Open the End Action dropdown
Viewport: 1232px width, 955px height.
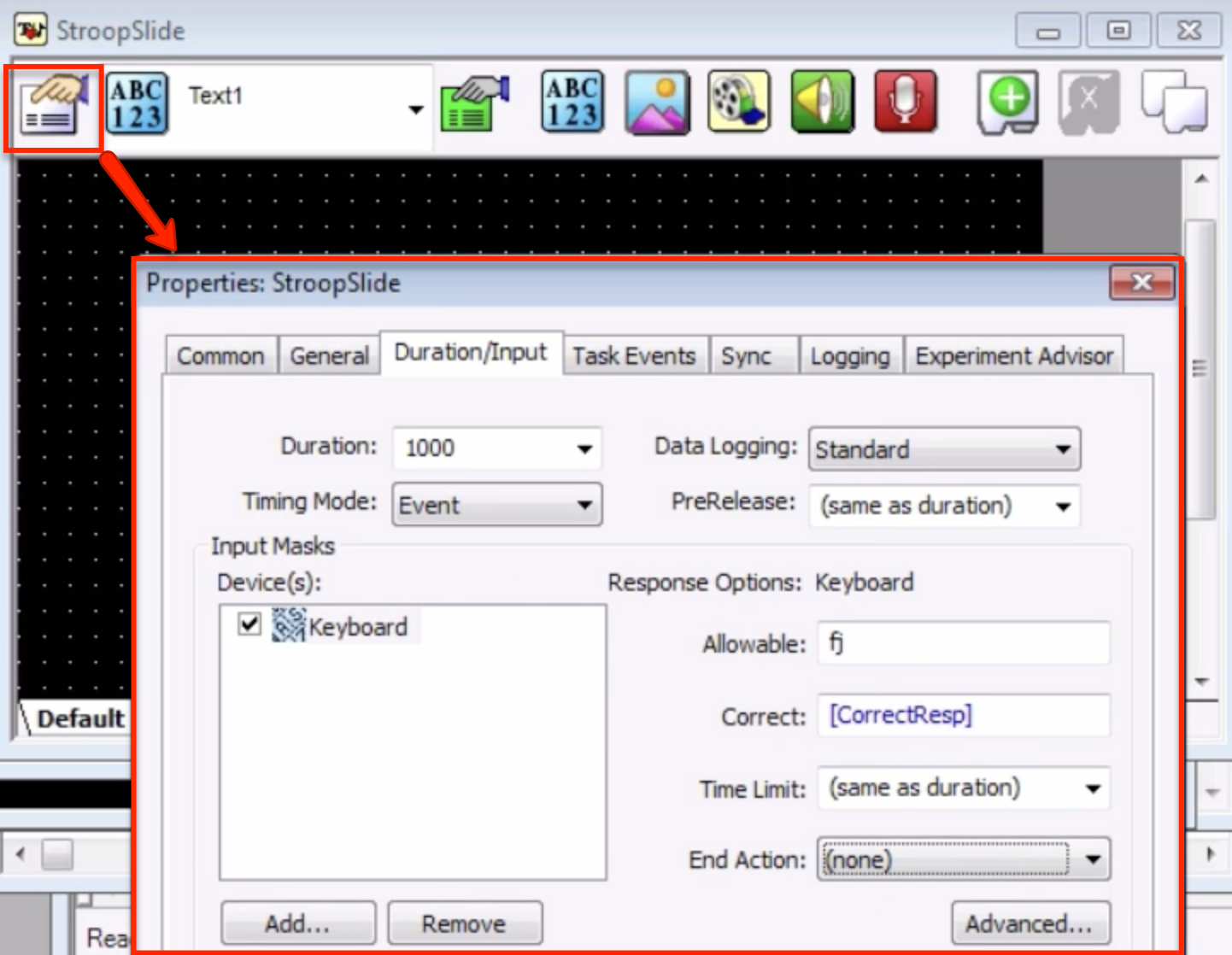click(x=1093, y=859)
